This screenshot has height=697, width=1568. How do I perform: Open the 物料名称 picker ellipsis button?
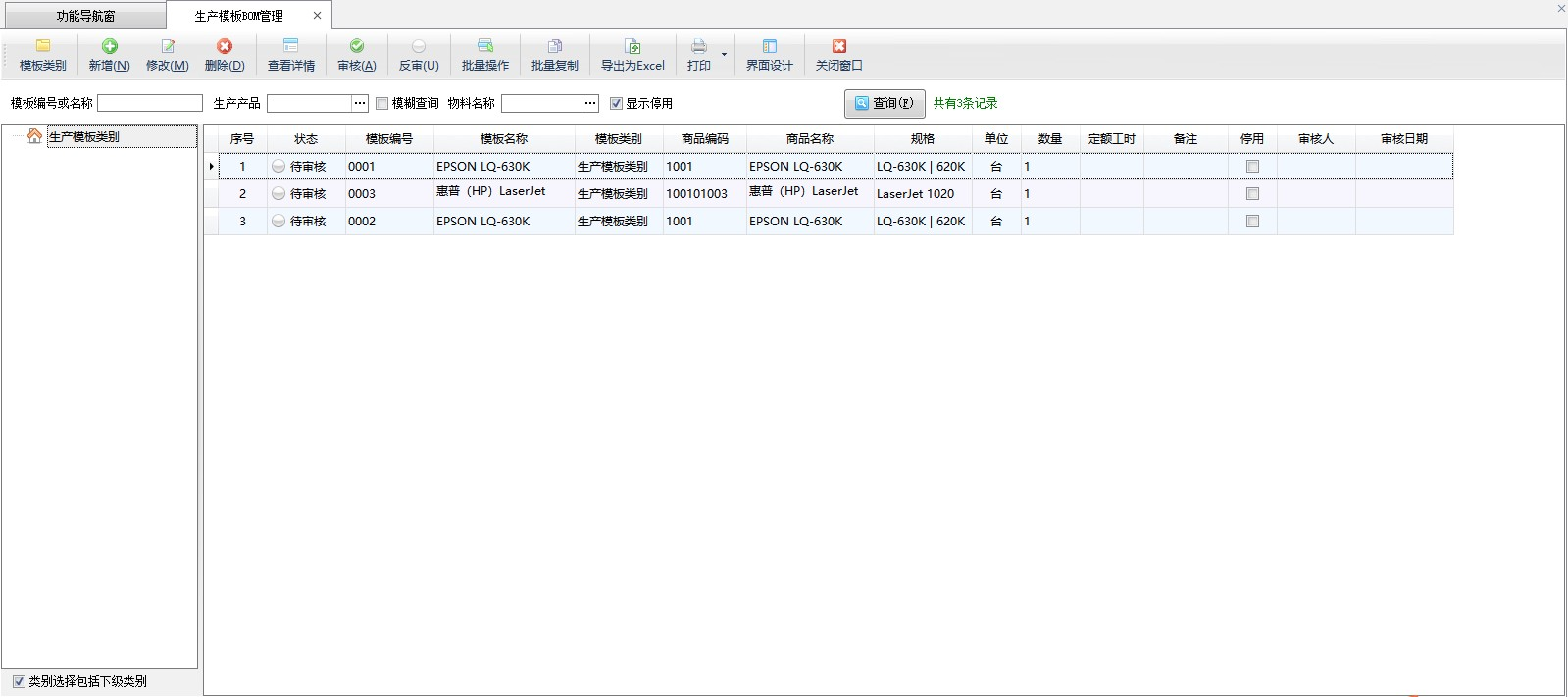[589, 103]
